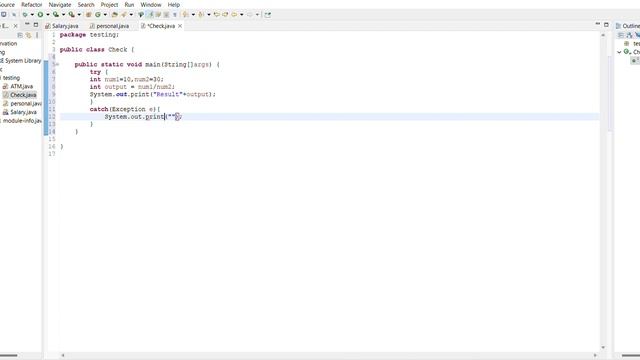This screenshot has width=640, height=360.
Task: Maximize the editor area
Action: point(607,24)
